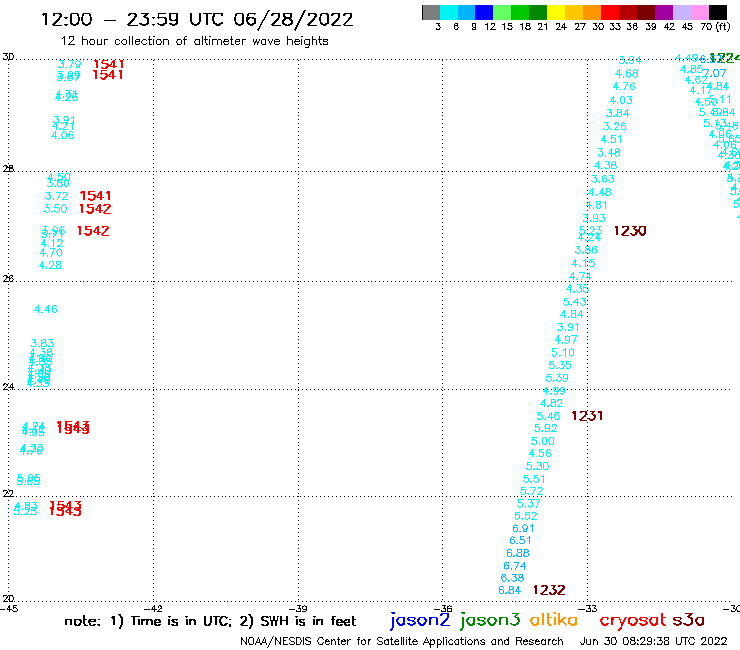Select the yellow swatch in the wave-height legend

pos(556,12)
